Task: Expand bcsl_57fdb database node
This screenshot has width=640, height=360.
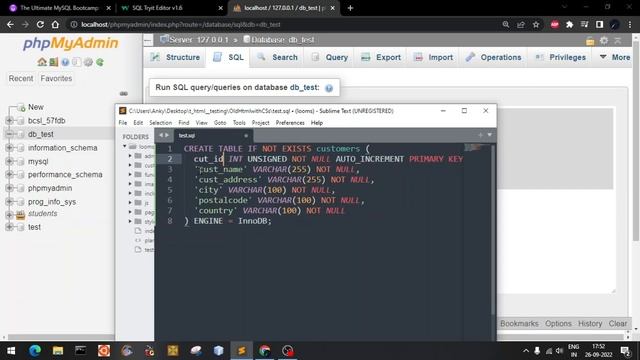Action: 9,120
